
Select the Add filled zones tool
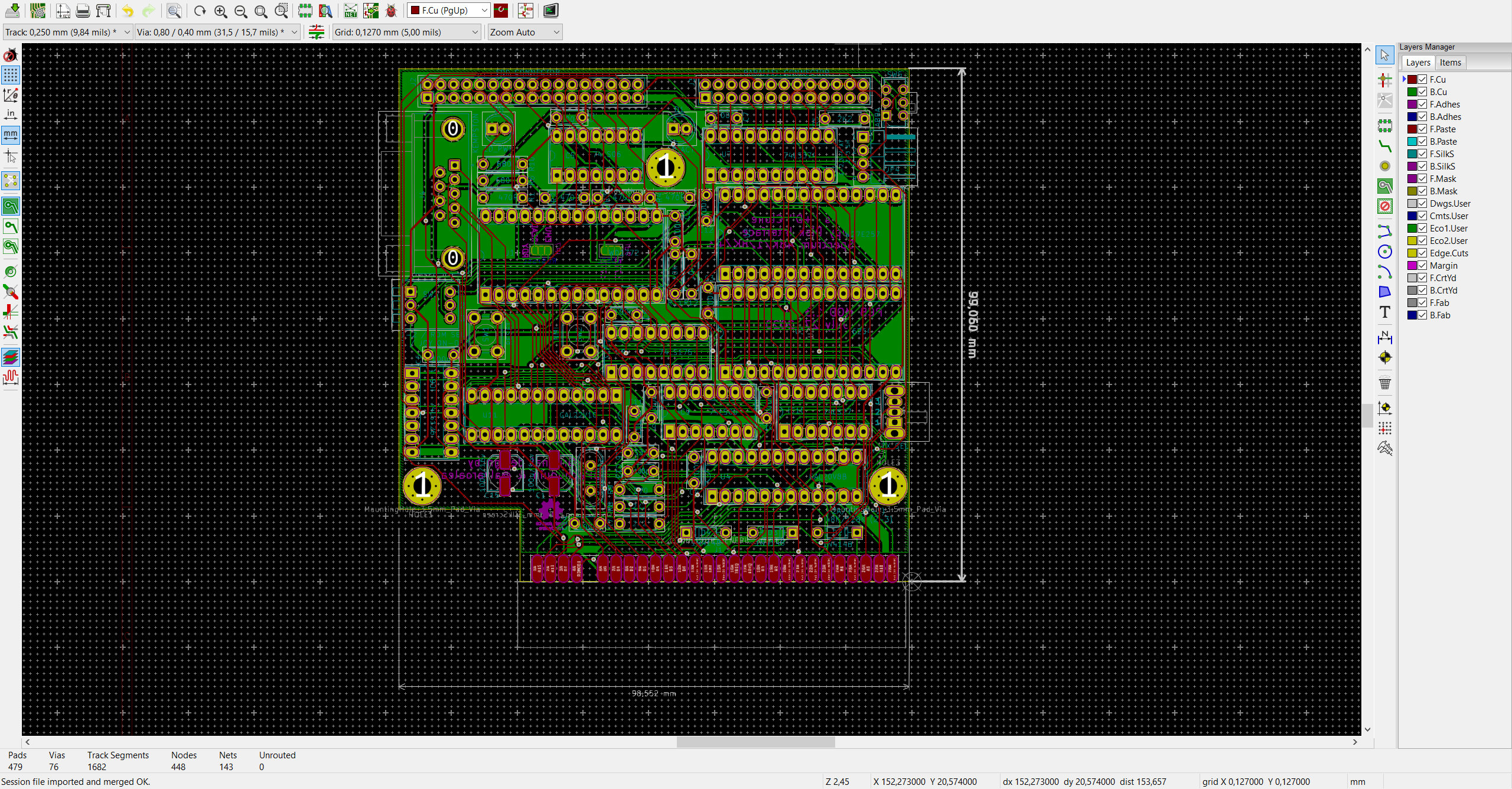point(1384,186)
